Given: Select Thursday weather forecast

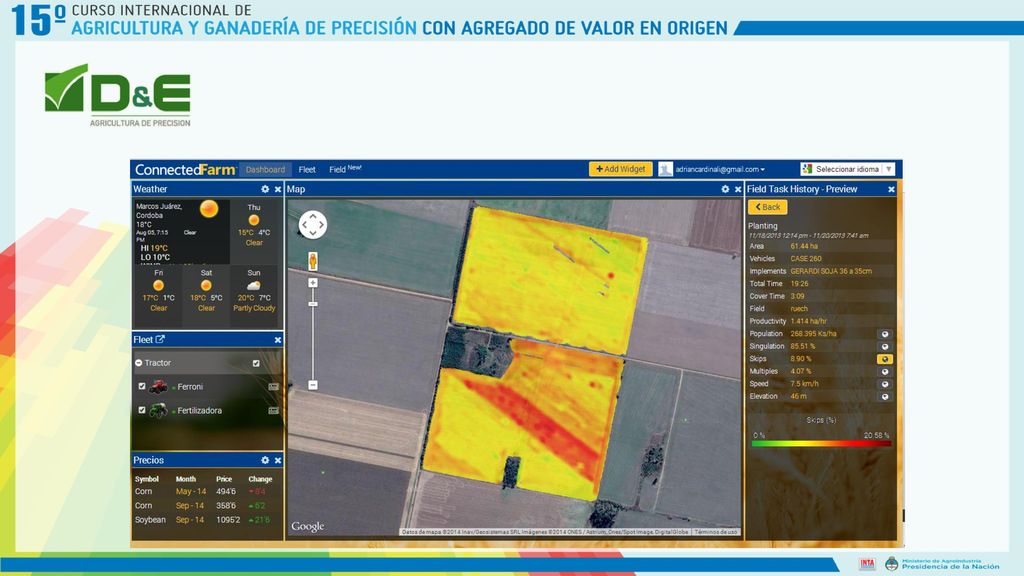Looking at the screenshot, I should coord(254,225).
